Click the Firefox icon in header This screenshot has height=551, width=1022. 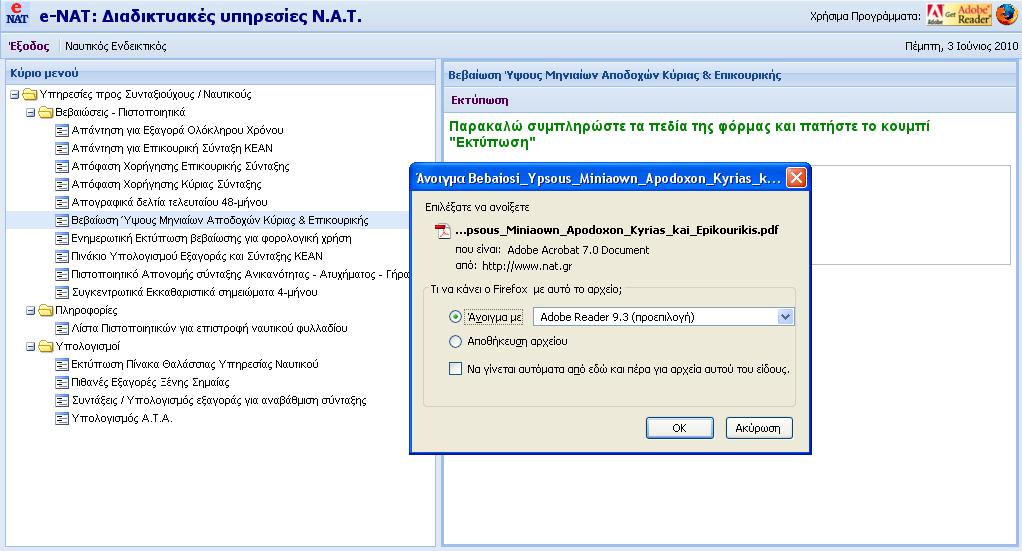tap(1006, 14)
